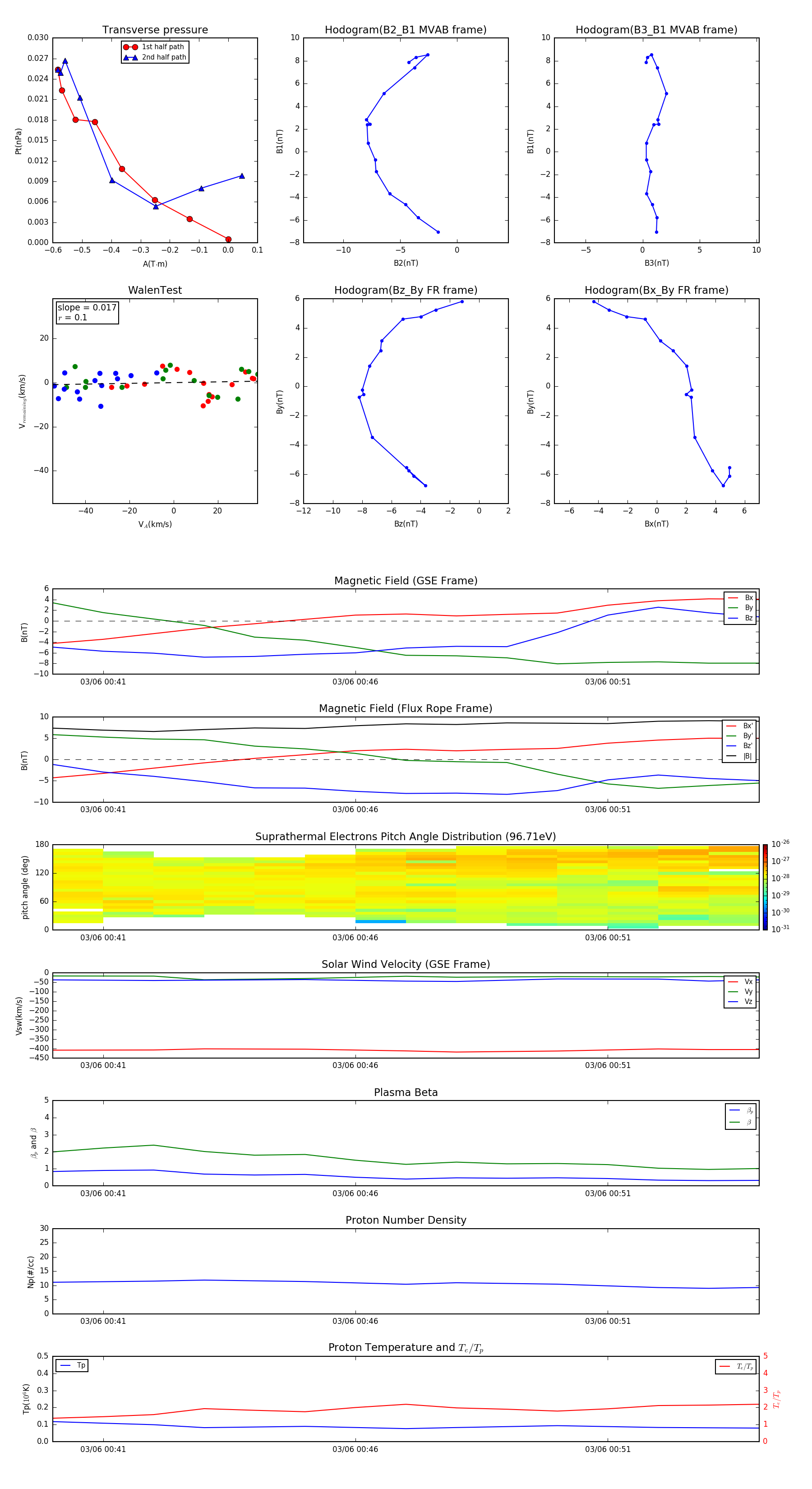Click 'Hodogram(Bx_By FR frame)' title

tap(656, 290)
